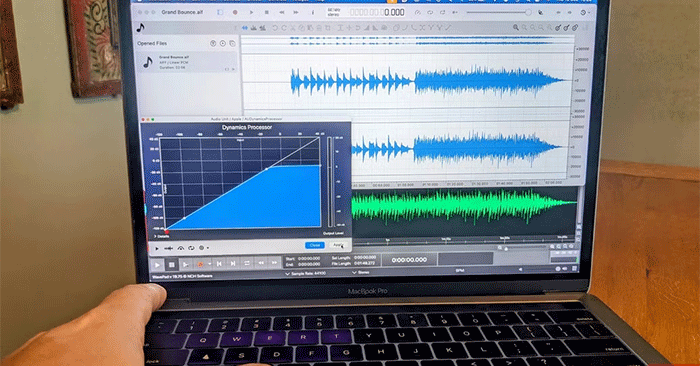Click the dark magnifier zoom icon
This screenshot has width=700, height=366.
516,28
